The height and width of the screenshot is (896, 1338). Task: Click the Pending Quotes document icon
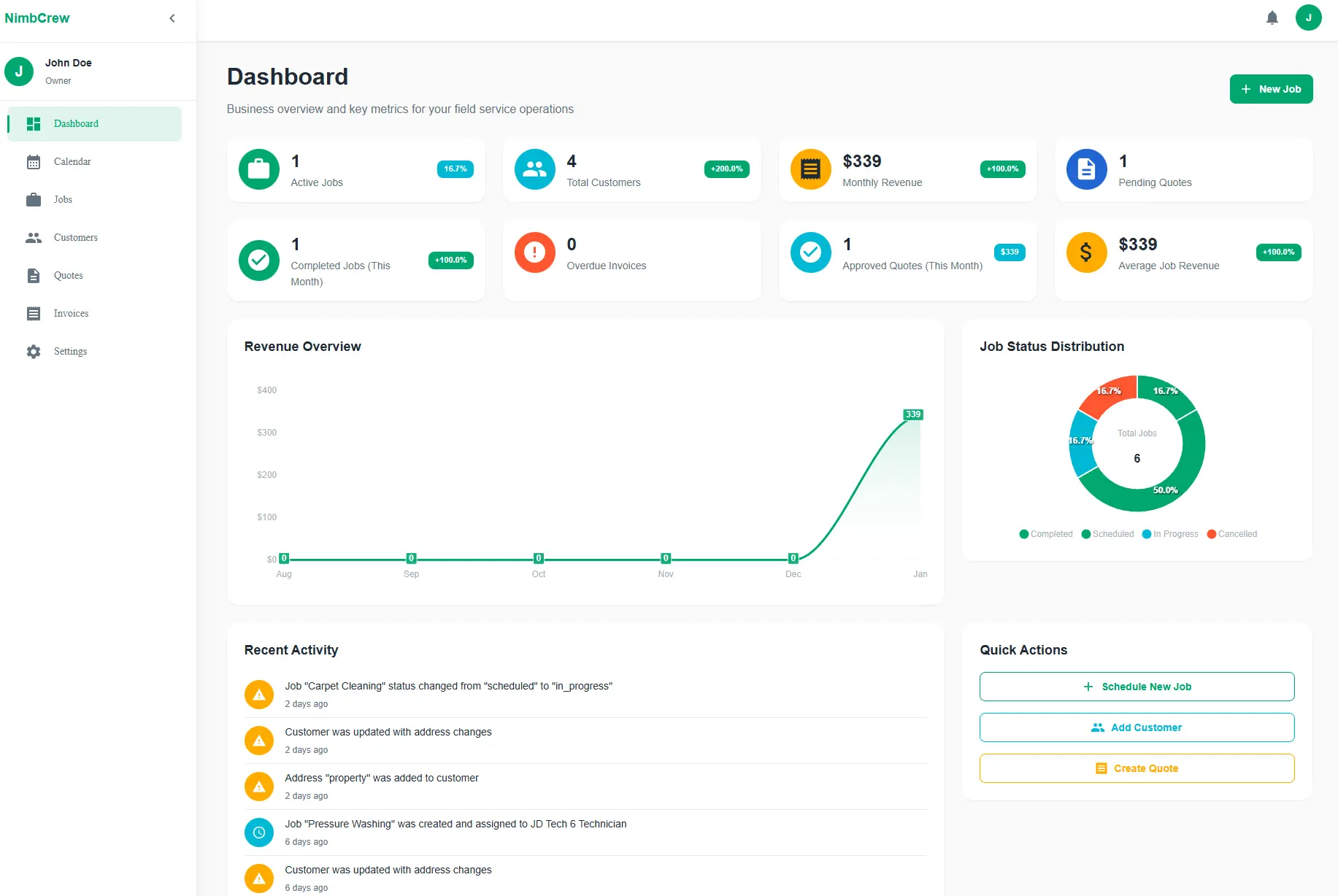(x=1086, y=169)
